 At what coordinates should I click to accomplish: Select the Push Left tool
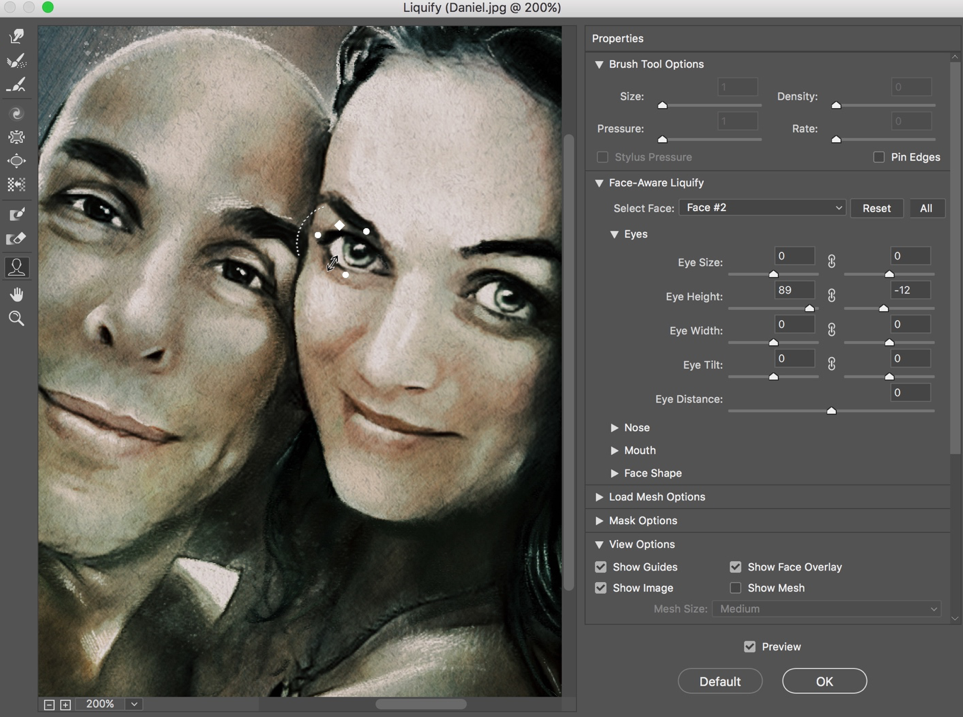[x=17, y=184]
